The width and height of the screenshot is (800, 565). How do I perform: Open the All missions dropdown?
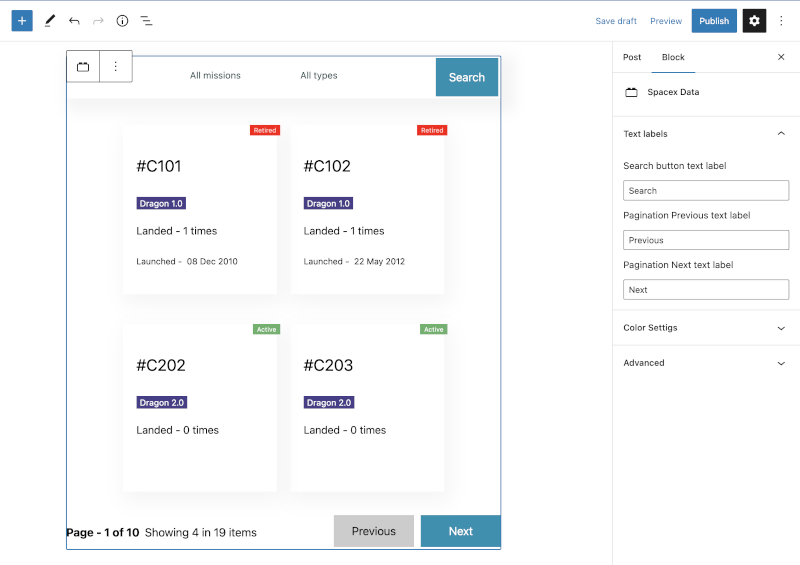tap(215, 76)
